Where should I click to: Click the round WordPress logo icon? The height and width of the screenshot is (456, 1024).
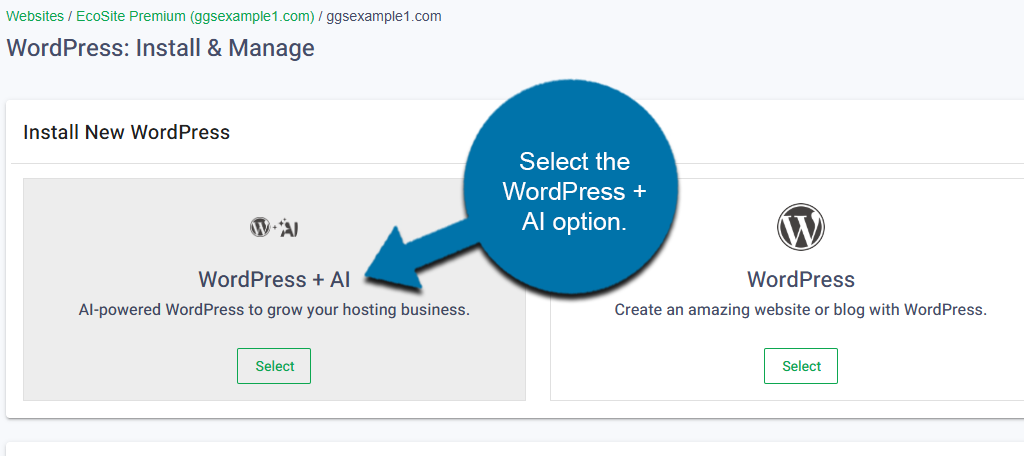point(800,227)
